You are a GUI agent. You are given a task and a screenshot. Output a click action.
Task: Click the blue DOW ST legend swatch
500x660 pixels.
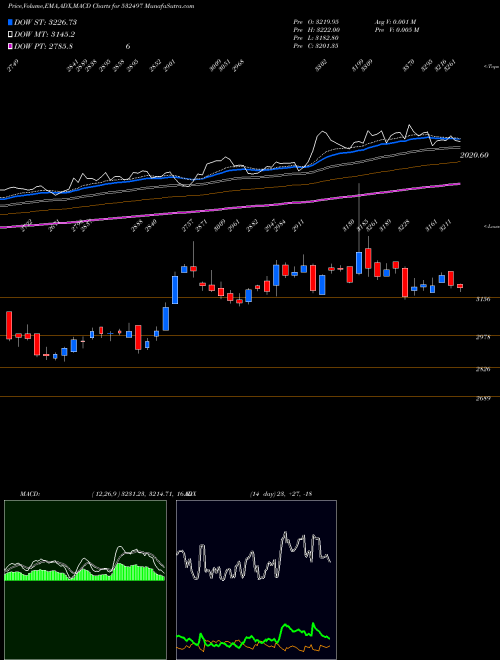click(11, 22)
